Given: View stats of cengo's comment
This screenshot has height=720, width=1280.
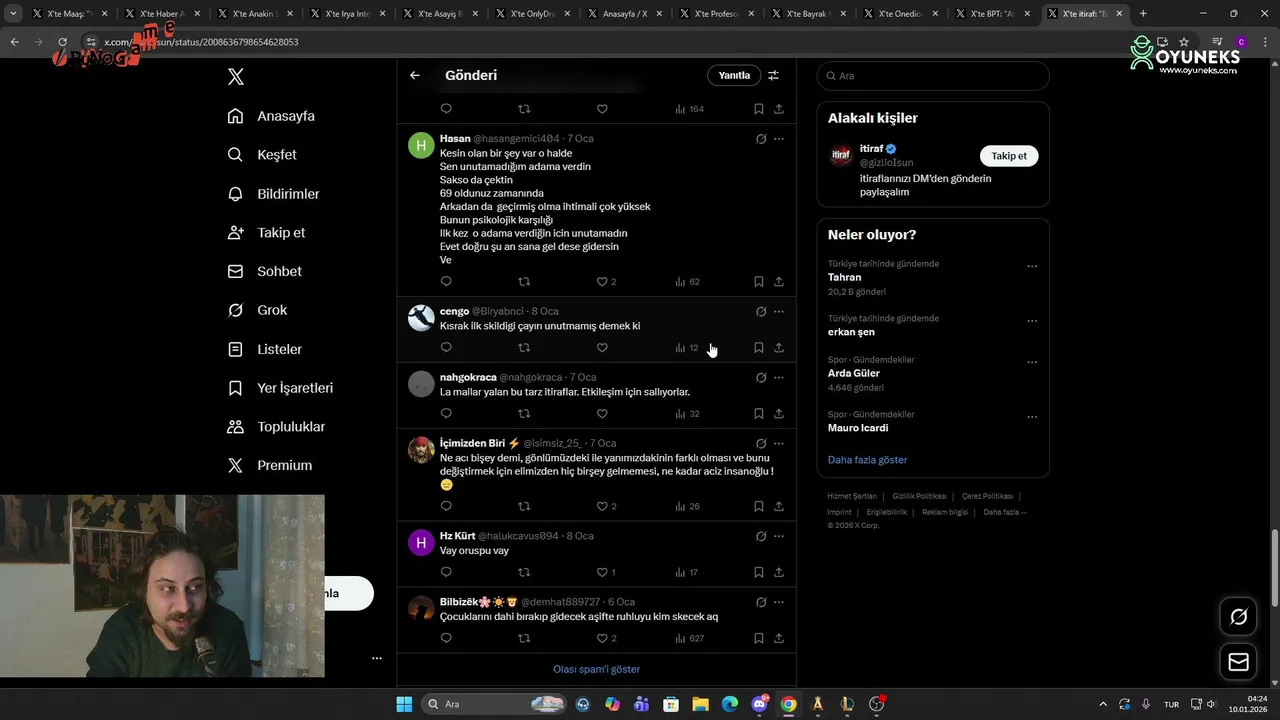Looking at the screenshot, I should point(687,348).
